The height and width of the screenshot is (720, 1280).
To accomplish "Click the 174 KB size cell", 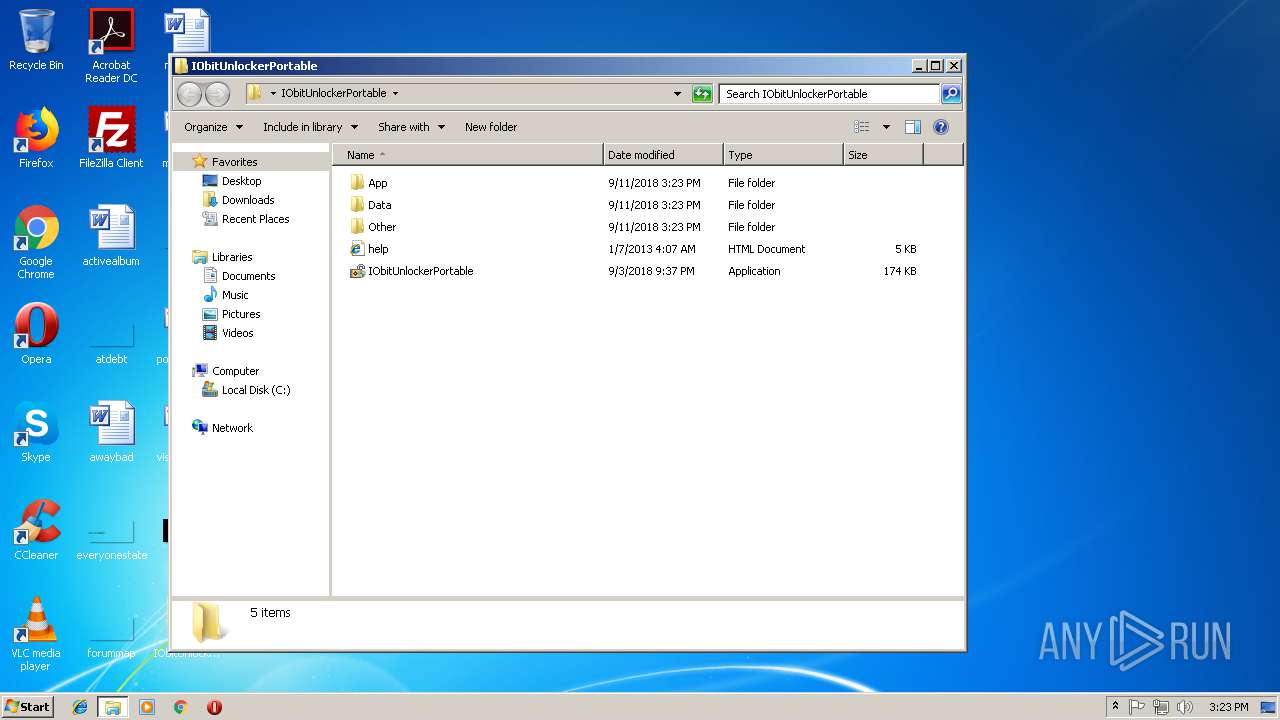I will tap(900, 271).
